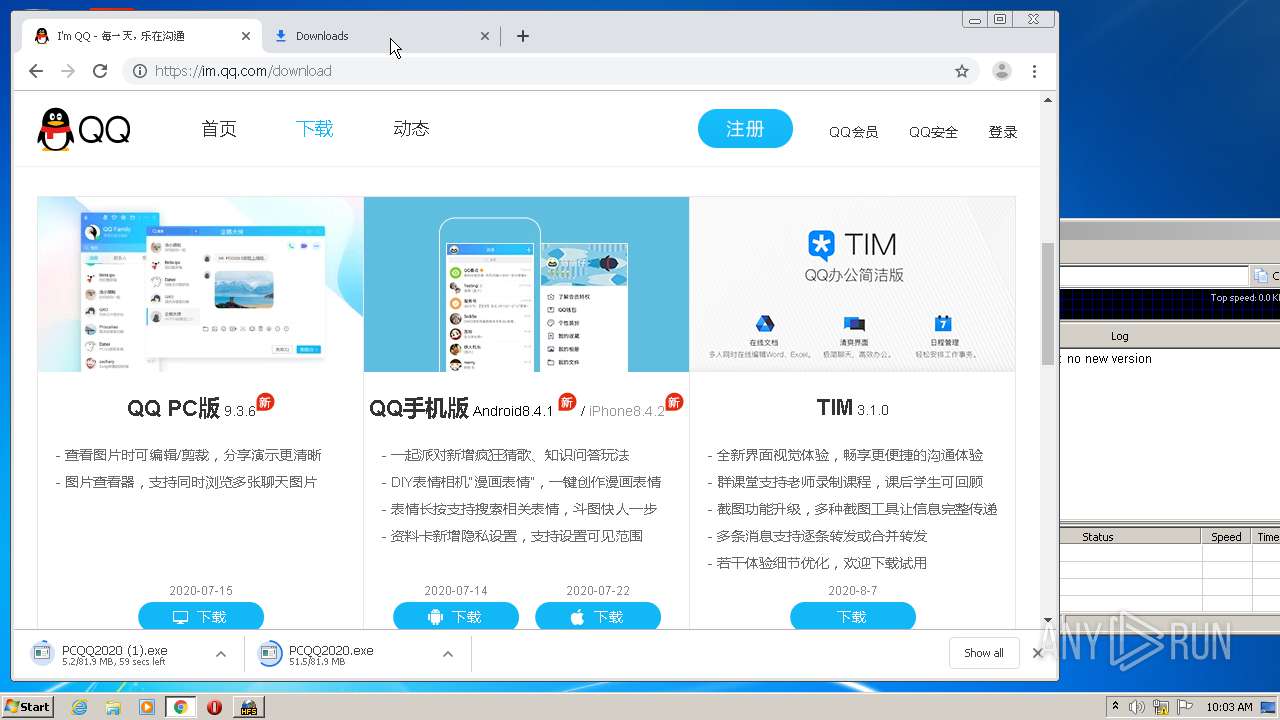
Task: Open Chrome's three-dot menu
Action: pyautogui.click(x=1034, y=71)
